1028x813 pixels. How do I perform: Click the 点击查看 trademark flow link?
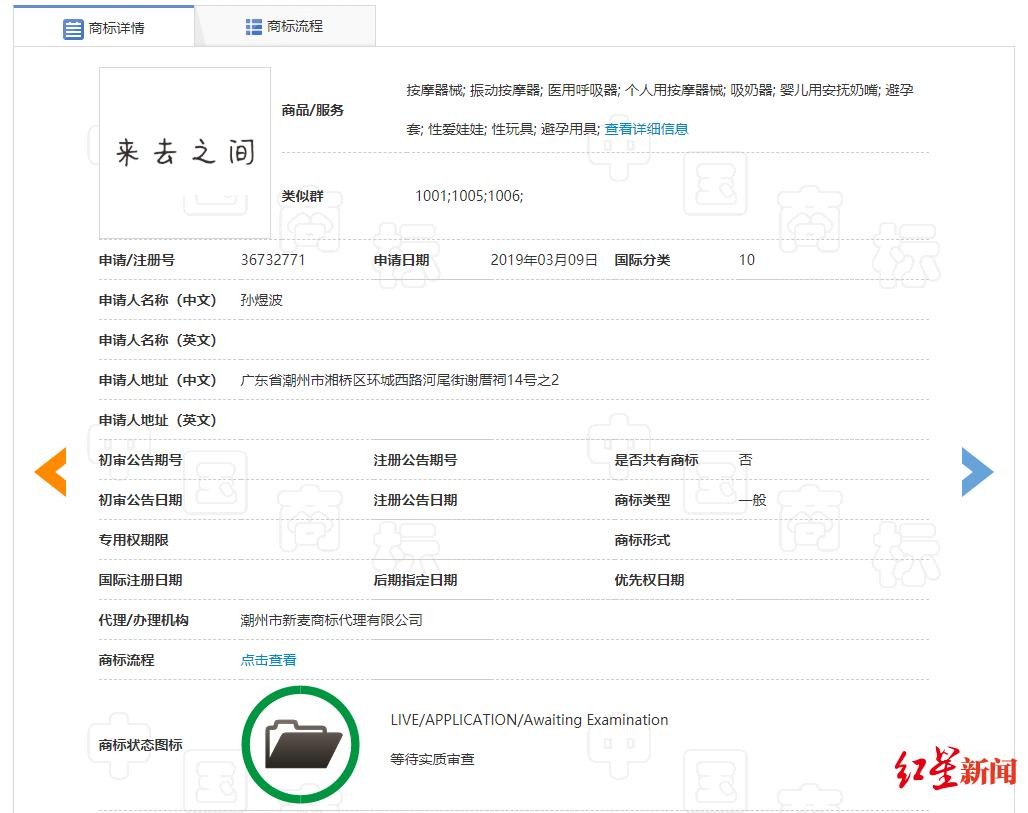click(x=268, y=660)
